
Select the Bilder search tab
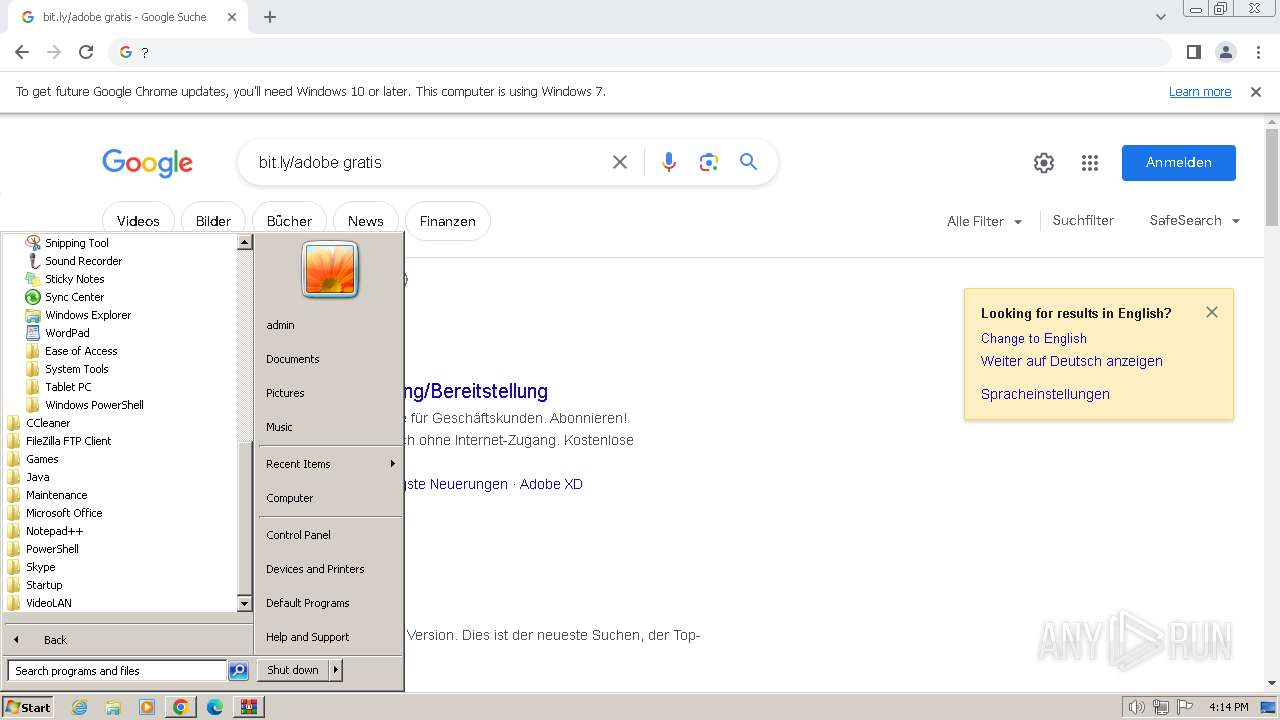[x=213, y=221]
